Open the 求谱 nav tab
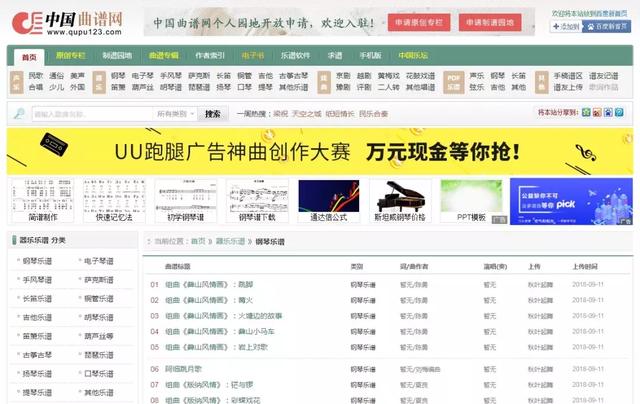 tap(335, 55)
